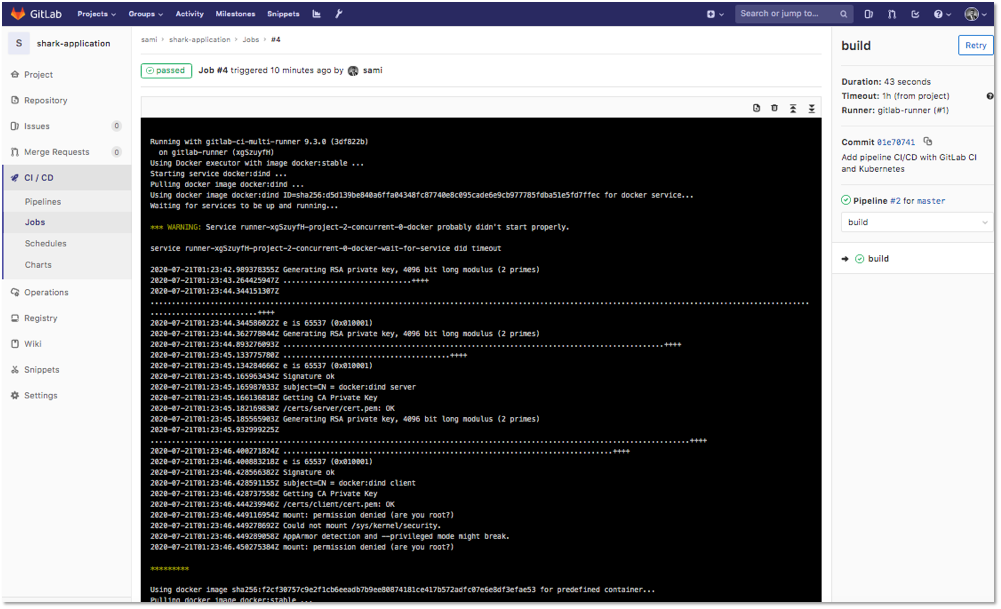Open Milestones in the top navigation
The height and width of the screenshot is (609, 1001).
pos(235,13)
